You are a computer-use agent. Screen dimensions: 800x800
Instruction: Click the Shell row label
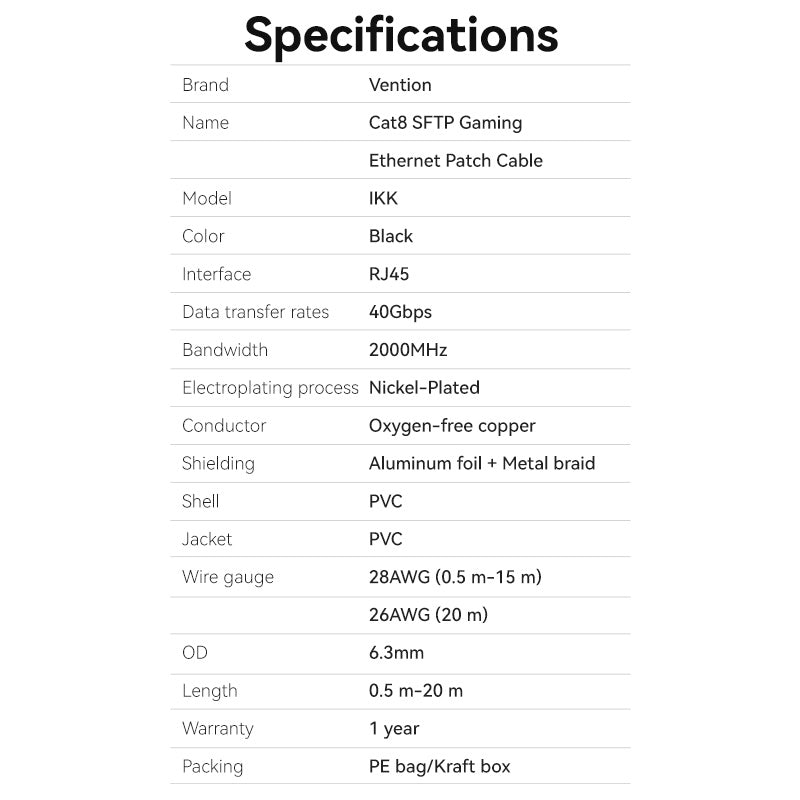click(201, 501)
